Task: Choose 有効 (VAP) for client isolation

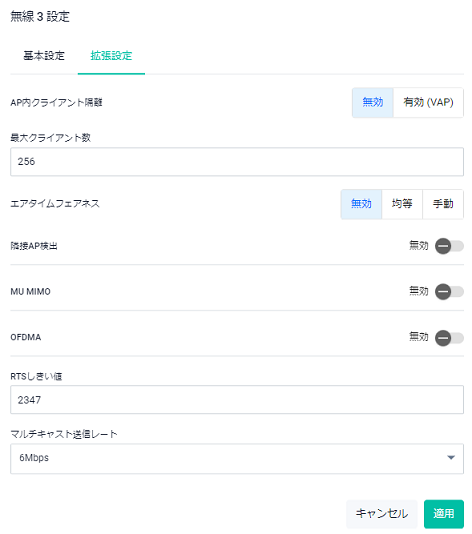Action: 428,102
